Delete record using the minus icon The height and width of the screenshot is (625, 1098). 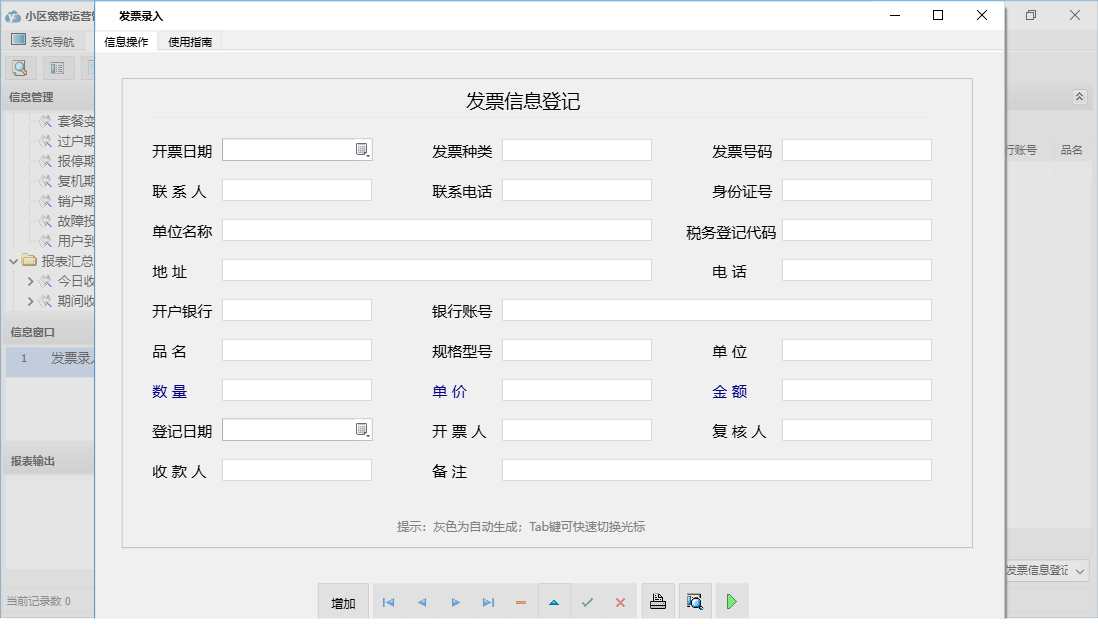tap(520, 601)
